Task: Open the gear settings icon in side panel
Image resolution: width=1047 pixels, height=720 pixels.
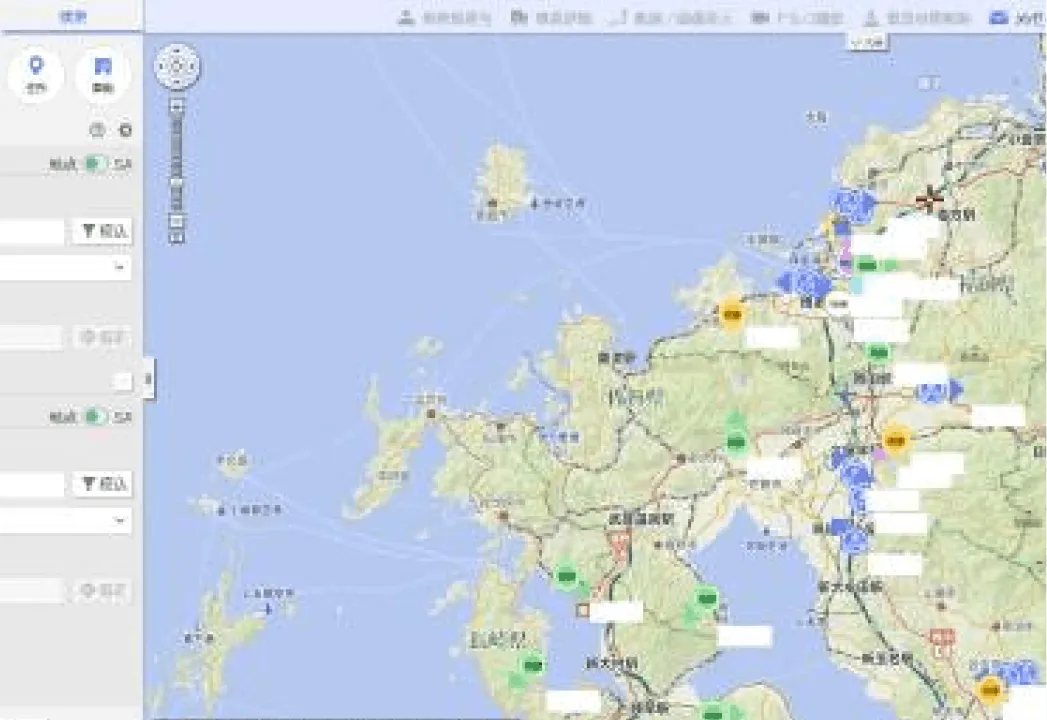Action: point(125,130)
